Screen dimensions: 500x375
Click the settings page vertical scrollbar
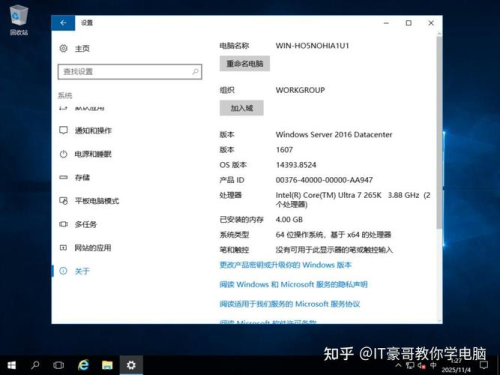coord(439,133)
